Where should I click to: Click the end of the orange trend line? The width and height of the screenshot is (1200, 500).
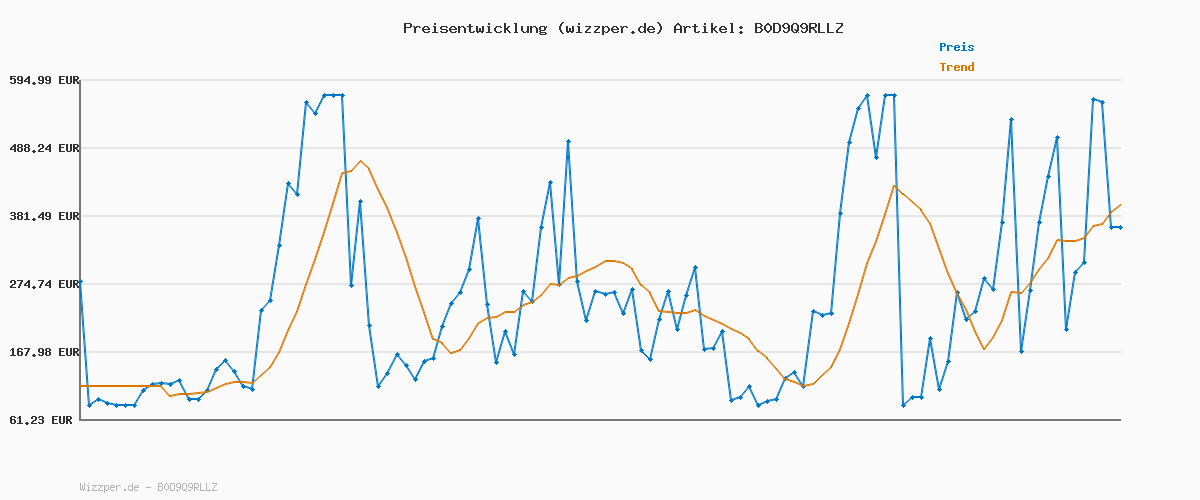pyautogui.click(x=1120, y=205)
